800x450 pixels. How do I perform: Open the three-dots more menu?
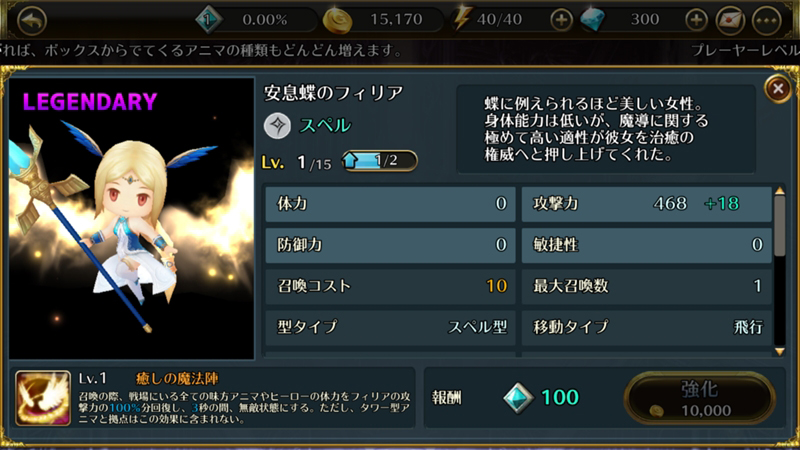766,20
